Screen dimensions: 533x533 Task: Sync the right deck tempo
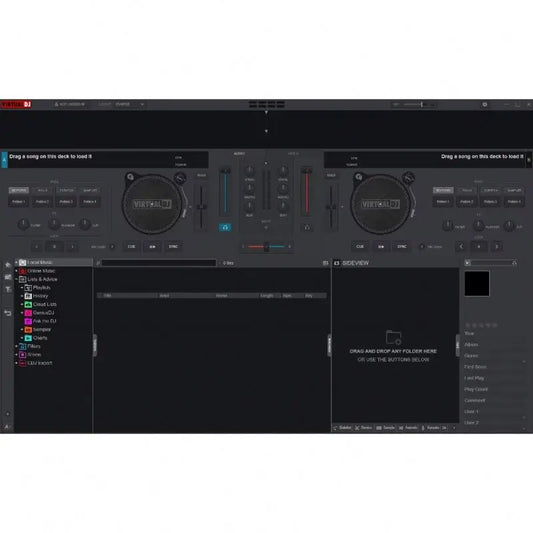(402, 246)
